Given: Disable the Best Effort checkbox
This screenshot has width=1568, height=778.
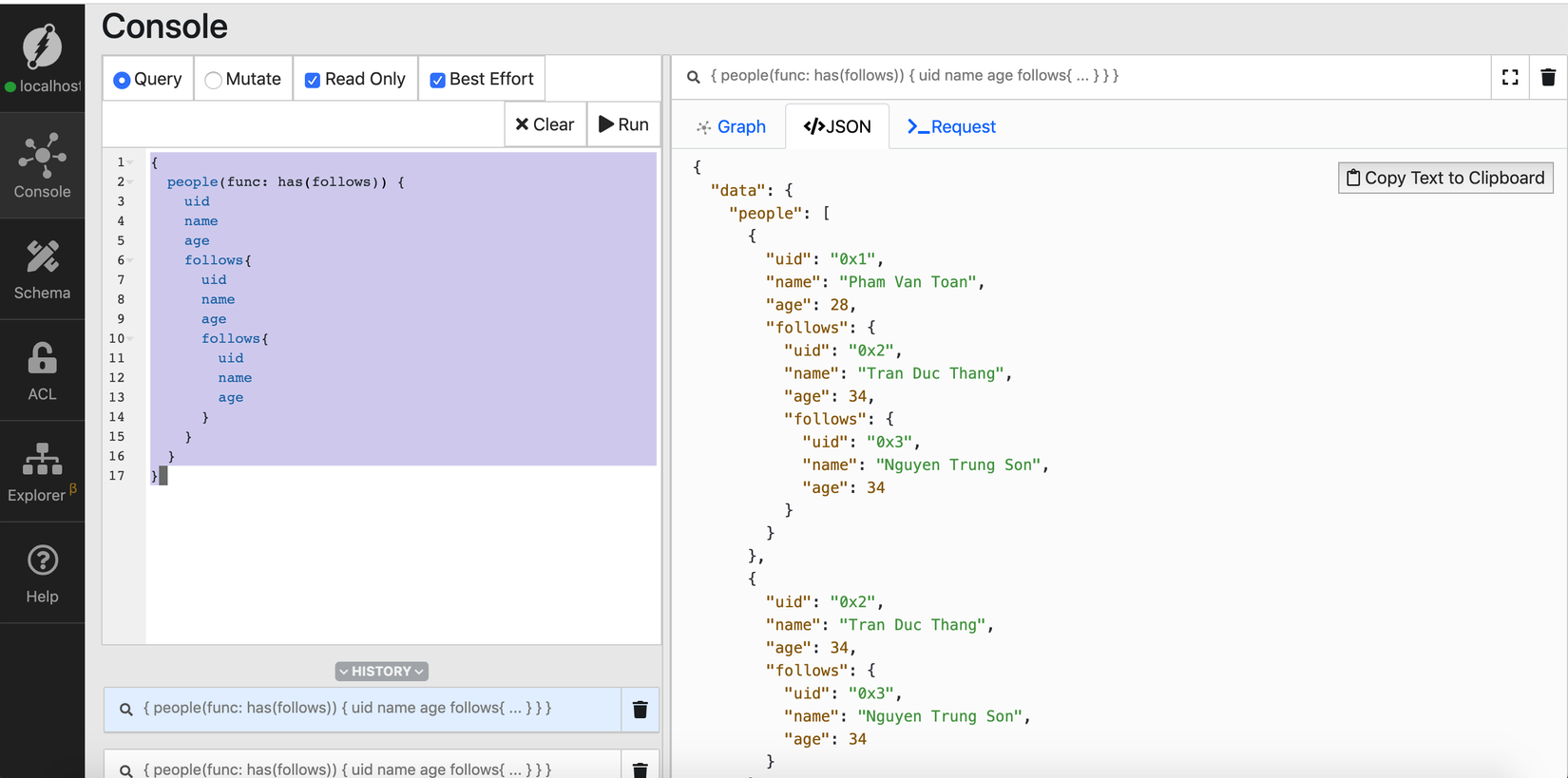Looking at the screenshot, I should 437,80.
